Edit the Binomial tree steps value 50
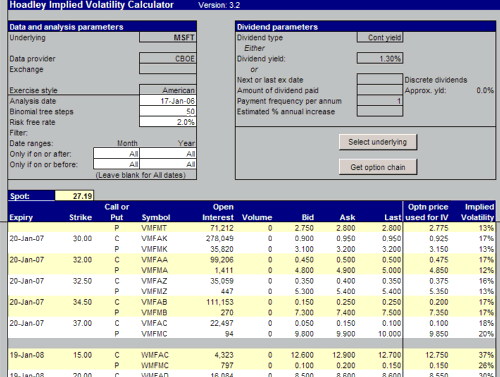 [168, 111]
